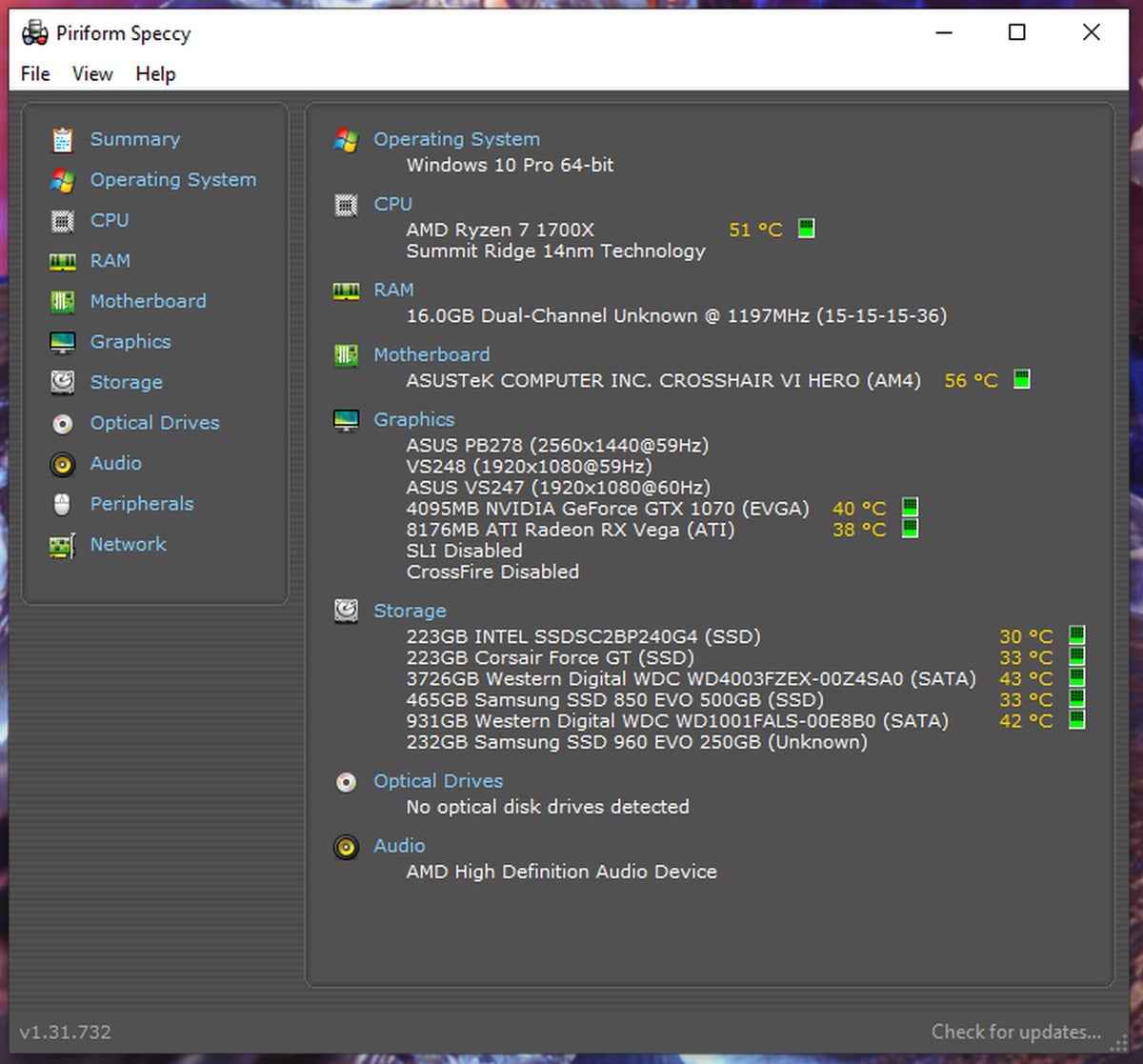This screenshot has width=1143, height=1064.
Task: Click the chip icon beside main CPU heading
Action: (x=346, y=205)
